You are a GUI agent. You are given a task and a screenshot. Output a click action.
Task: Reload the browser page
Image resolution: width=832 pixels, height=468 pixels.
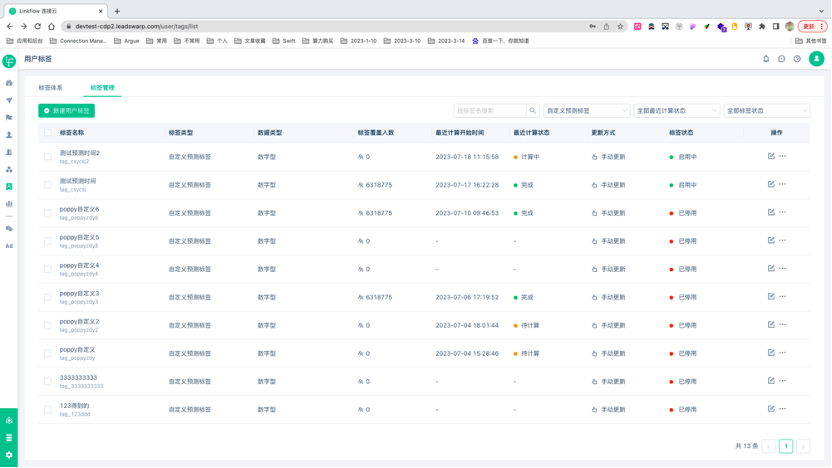click(37, 26)
